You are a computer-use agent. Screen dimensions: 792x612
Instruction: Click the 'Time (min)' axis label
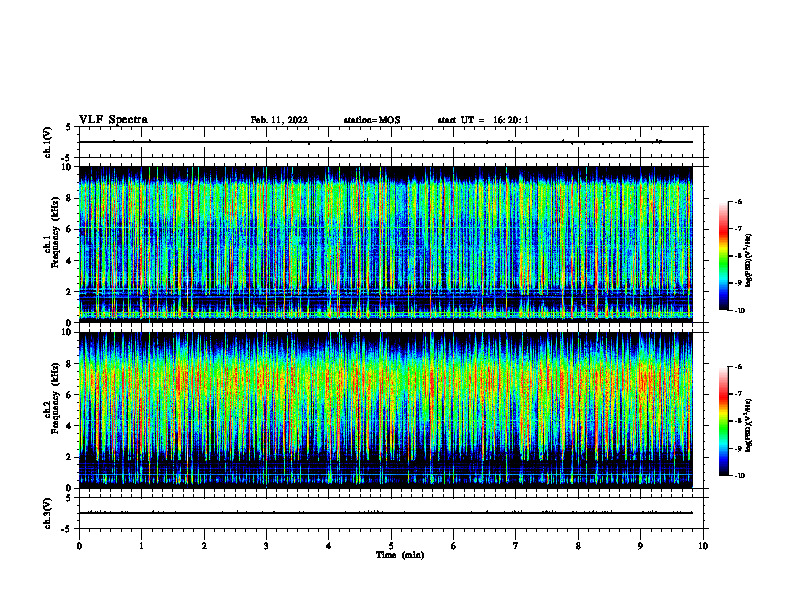tap(400, 555)
